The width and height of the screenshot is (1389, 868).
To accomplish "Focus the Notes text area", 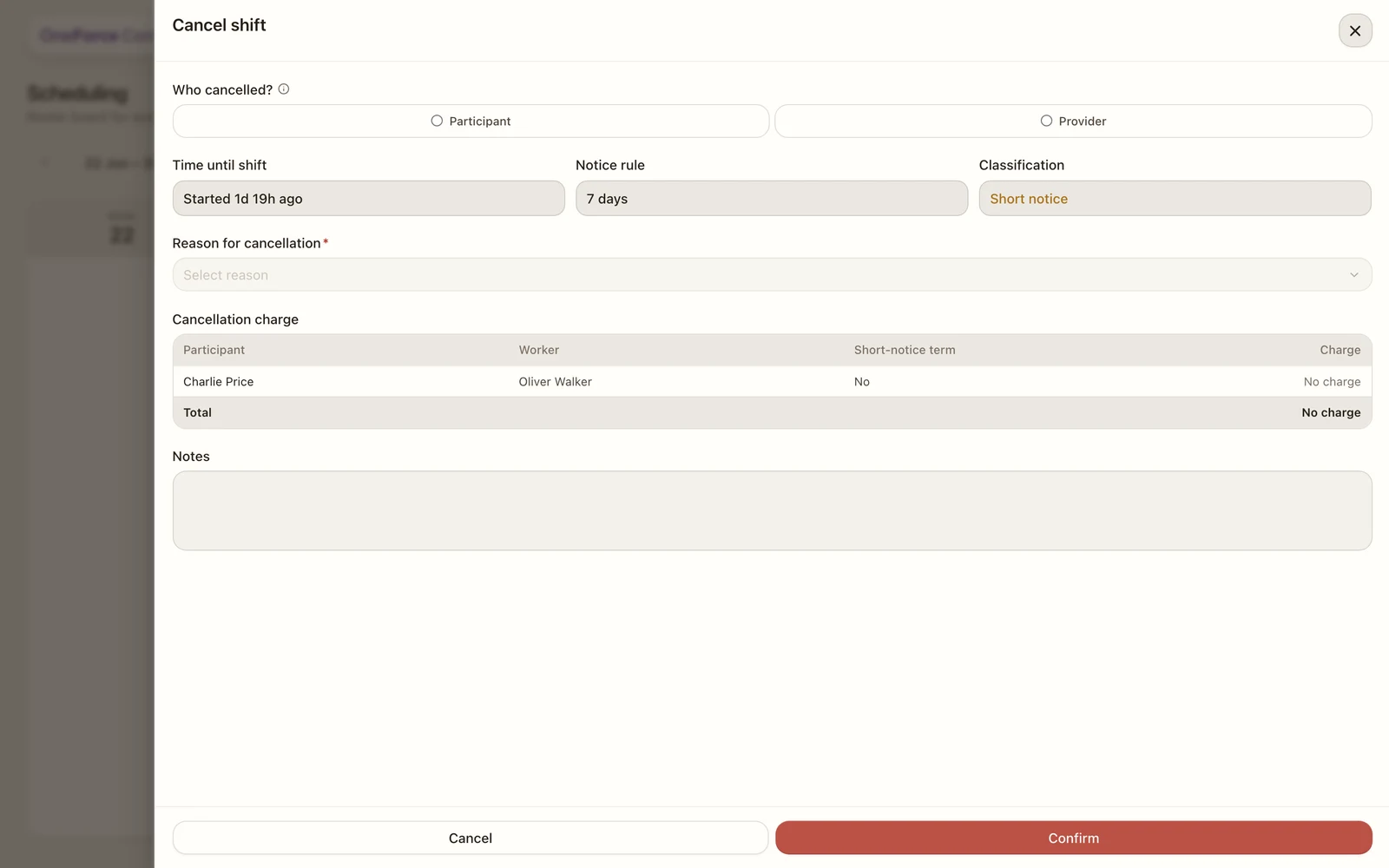I will [772, 510].
